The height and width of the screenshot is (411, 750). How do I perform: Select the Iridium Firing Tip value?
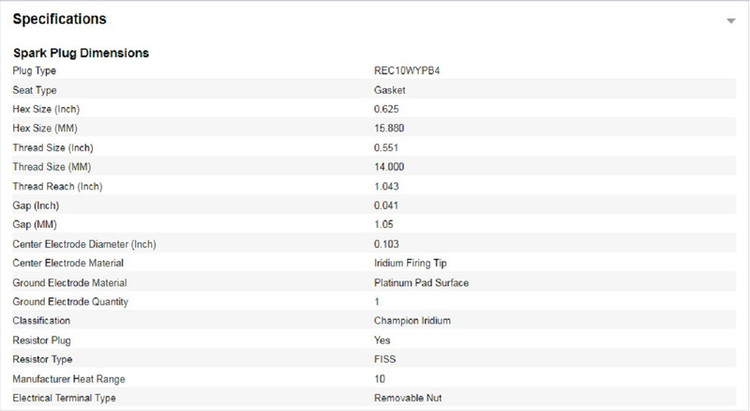(x=410, y=263)
